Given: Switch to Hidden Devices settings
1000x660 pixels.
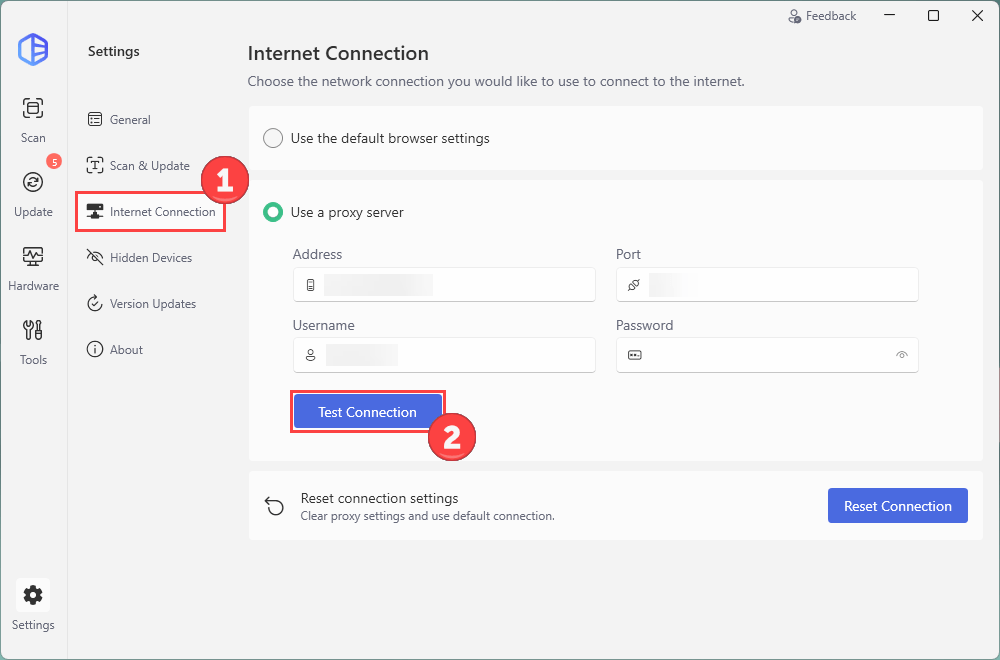Looking at the screenshot, I should (x=150, y=258).
